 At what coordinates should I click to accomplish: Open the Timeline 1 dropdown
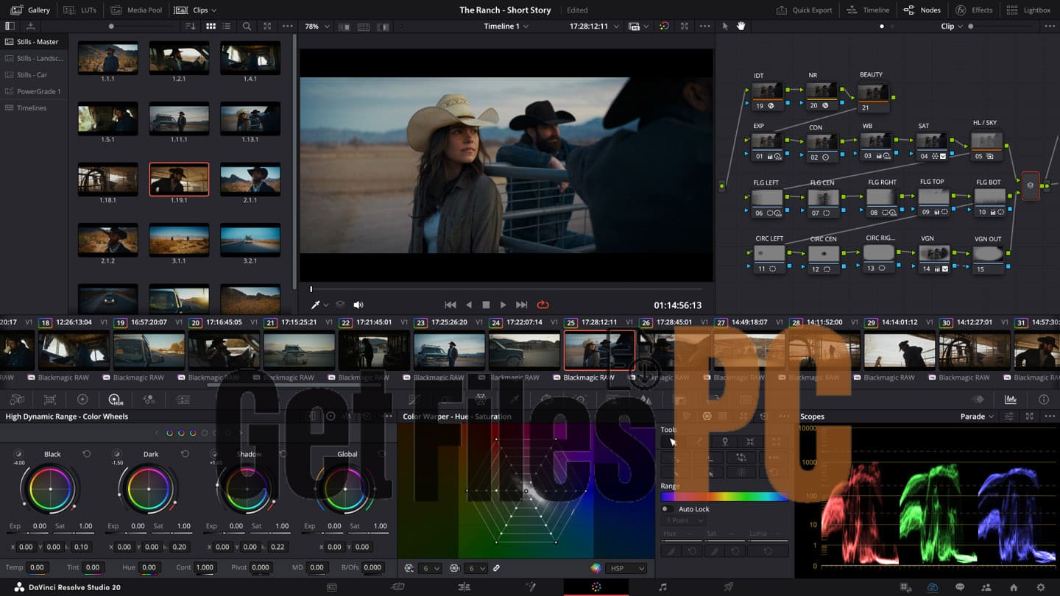[506, 26]
